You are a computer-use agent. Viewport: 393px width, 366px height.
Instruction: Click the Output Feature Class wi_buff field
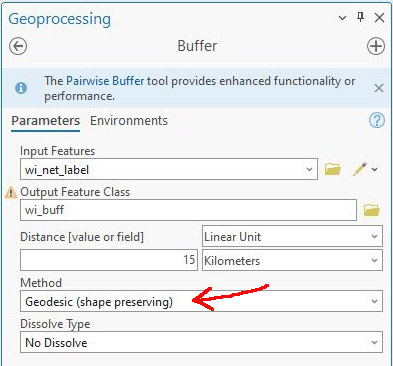pos(188,210)
